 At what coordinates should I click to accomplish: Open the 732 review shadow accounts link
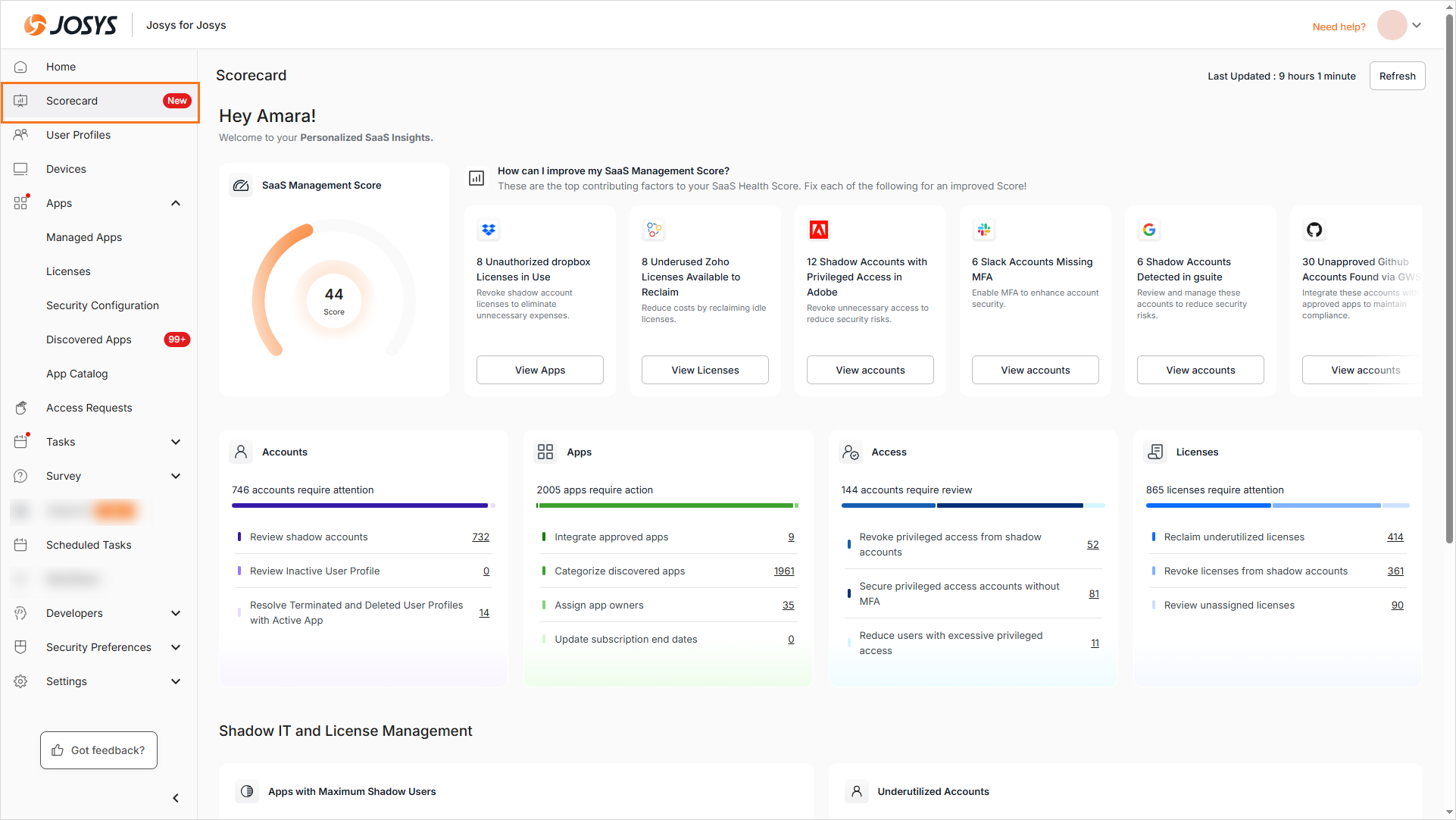pyautogui.click(x=480, y=537)
